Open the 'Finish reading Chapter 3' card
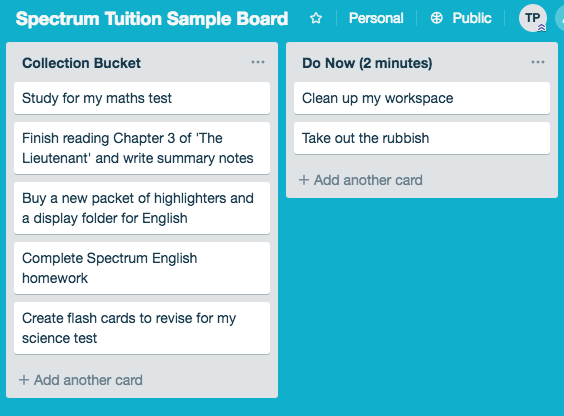The height and width of the screenshot is (416, 564). pyautogui.click(x=142, y=148)
